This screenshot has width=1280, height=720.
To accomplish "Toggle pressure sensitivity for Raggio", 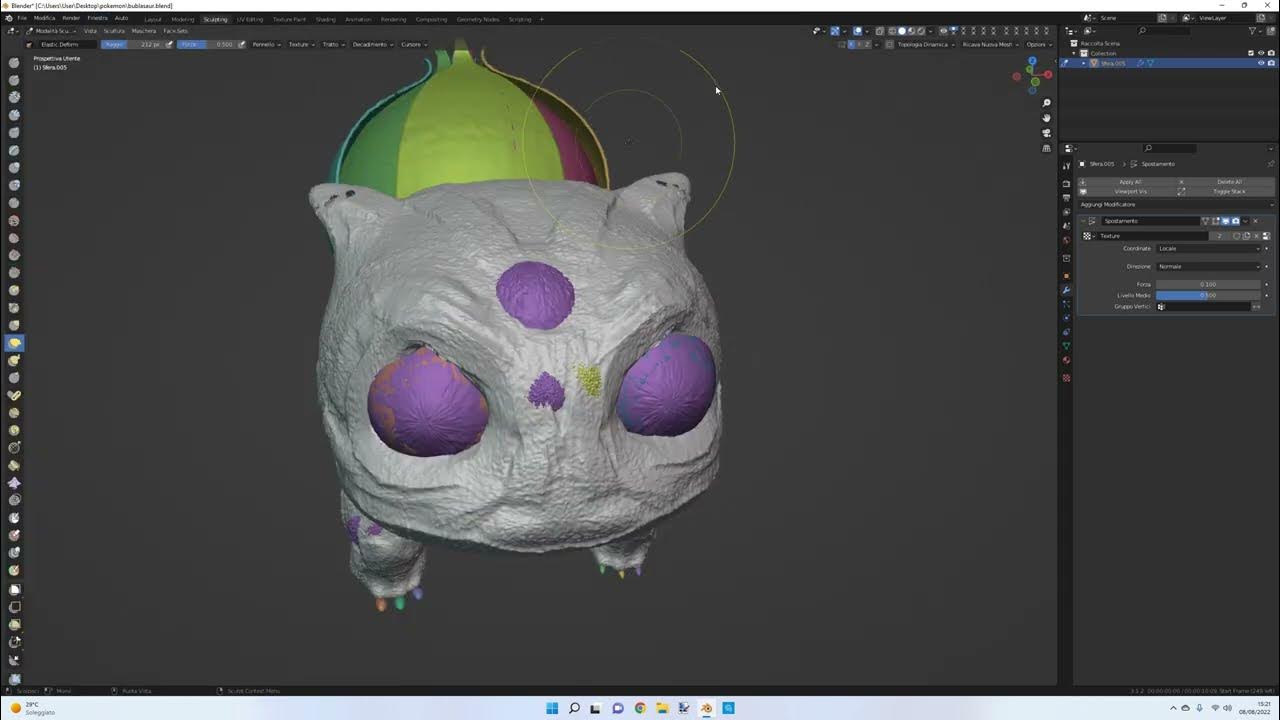I will coord(169,44).
